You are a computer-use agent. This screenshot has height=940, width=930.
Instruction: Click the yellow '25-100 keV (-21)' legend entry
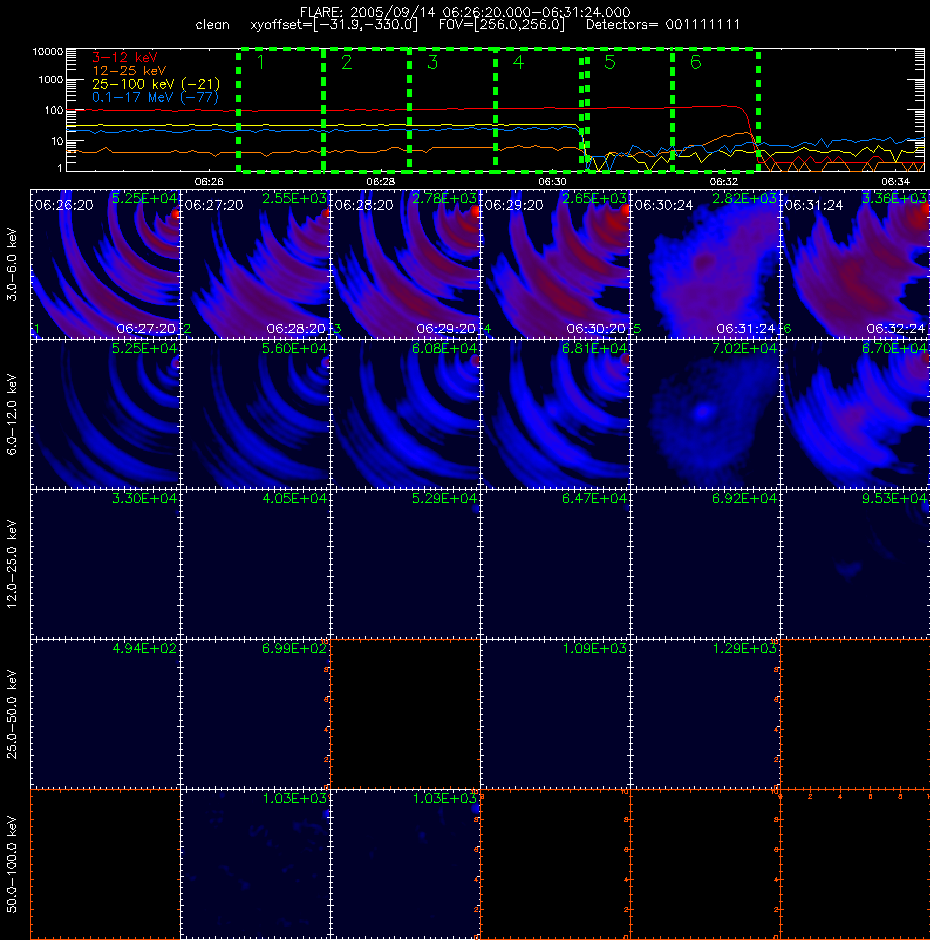156,84
